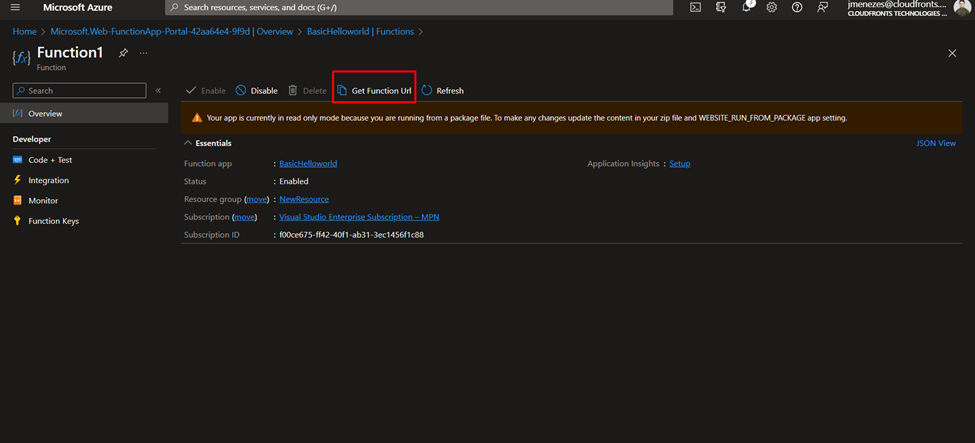
Task: Click move link beside Resource group
Action: (x=257, y=199)
